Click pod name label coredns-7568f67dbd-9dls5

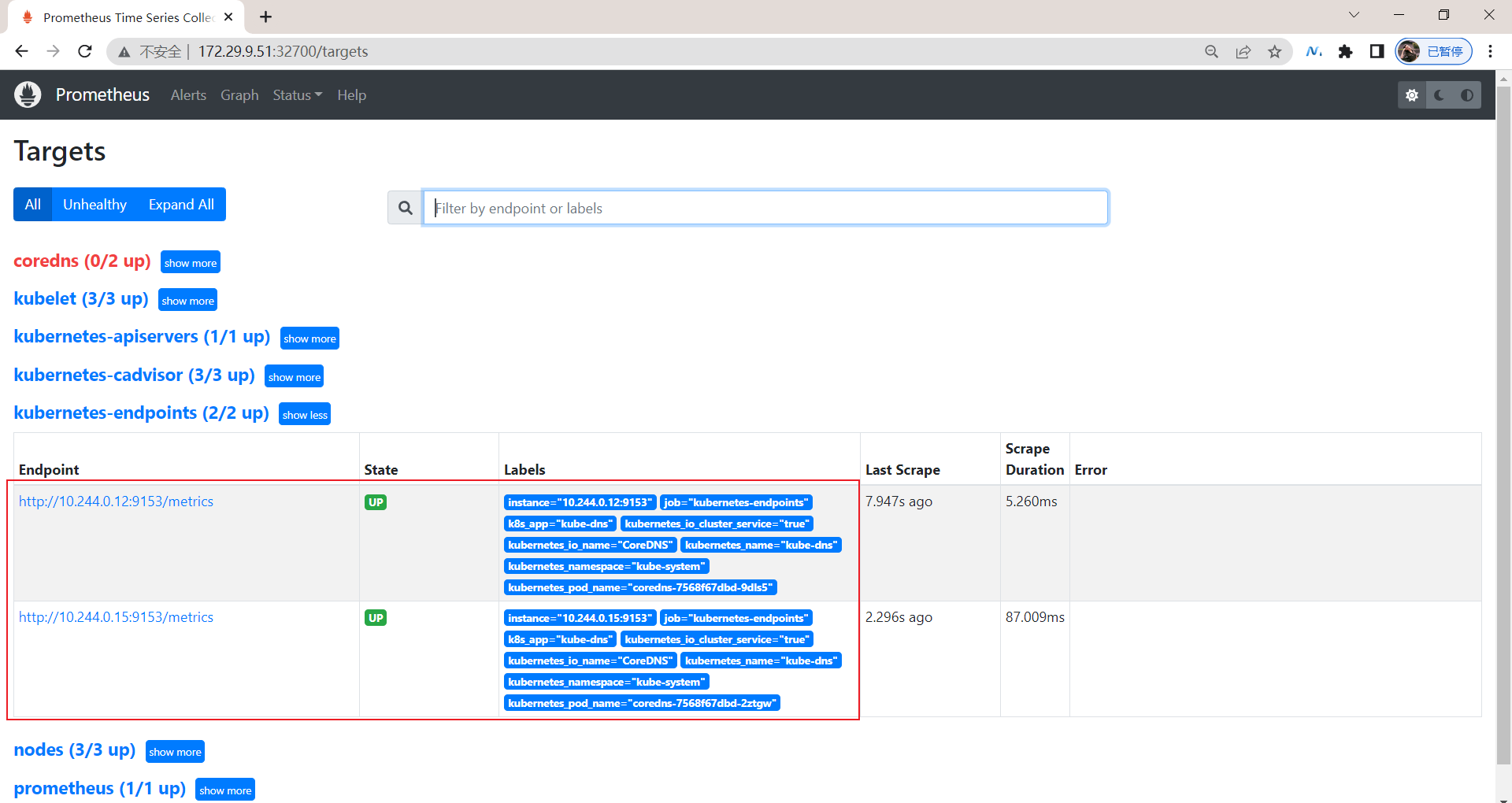640,587
